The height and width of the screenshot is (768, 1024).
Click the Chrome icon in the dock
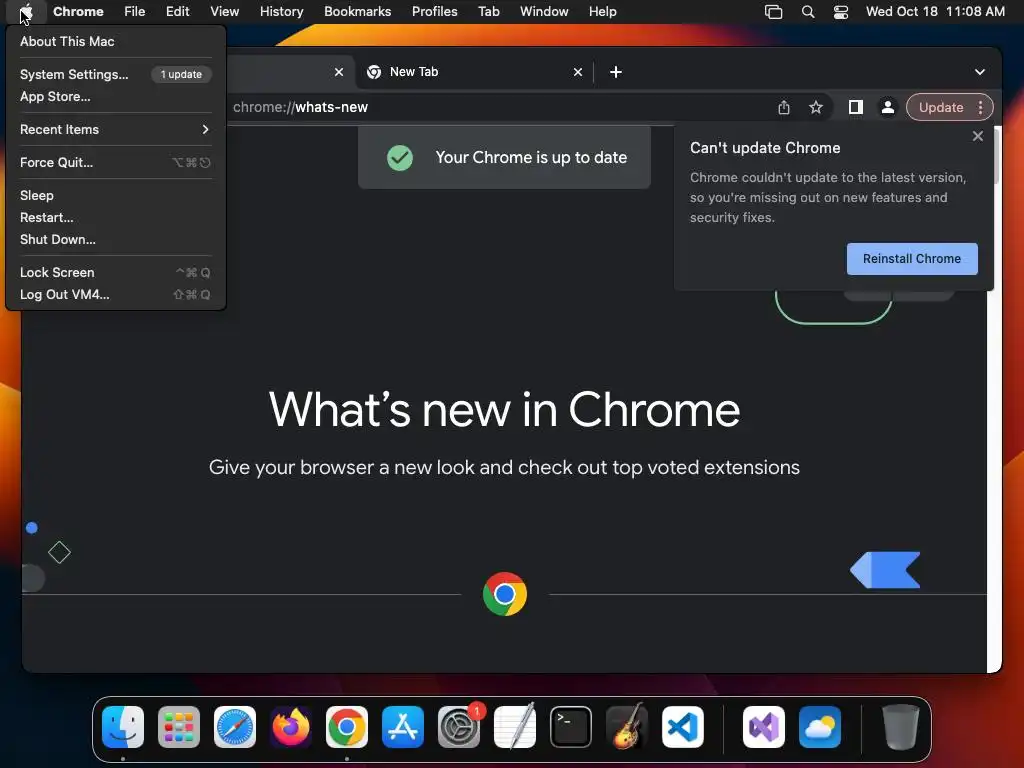347,727
